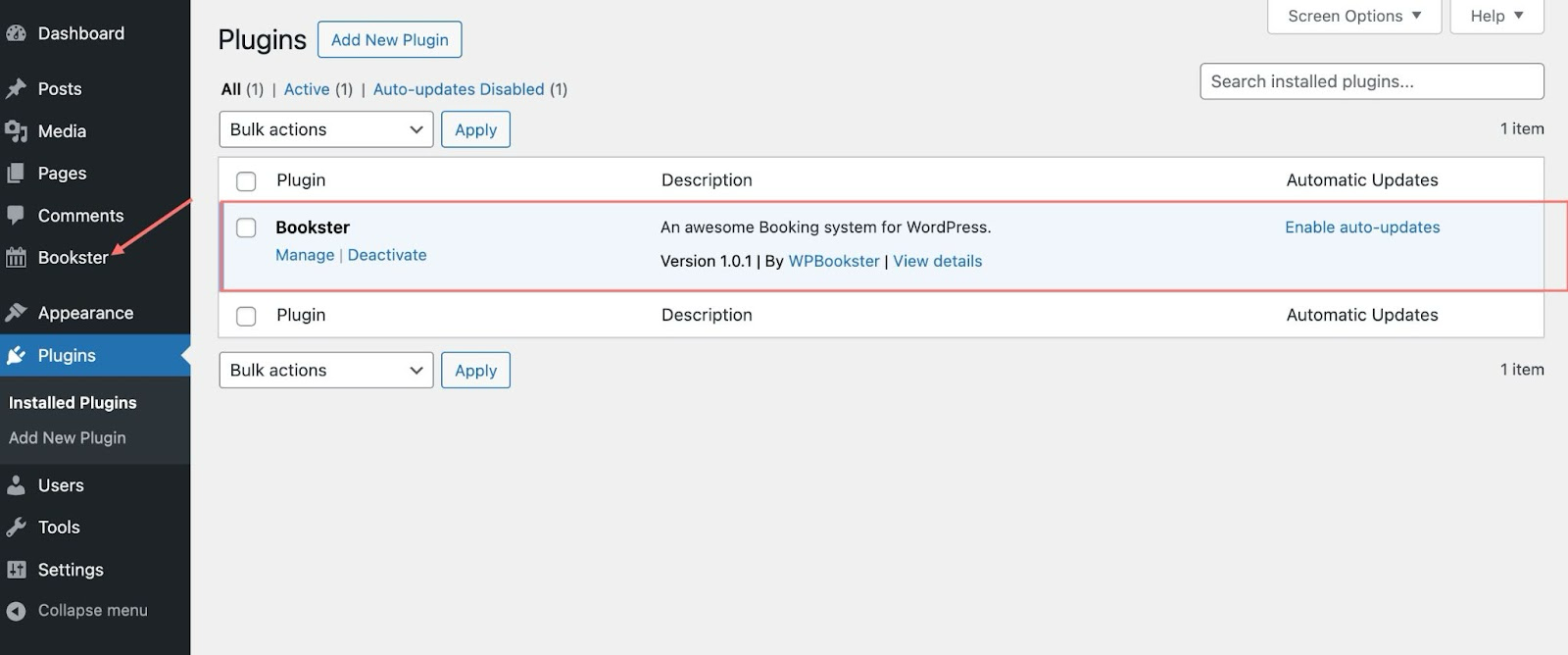Open Add New Plugin submenu item
1568x655 pixels.
click(x=68, y=438)
